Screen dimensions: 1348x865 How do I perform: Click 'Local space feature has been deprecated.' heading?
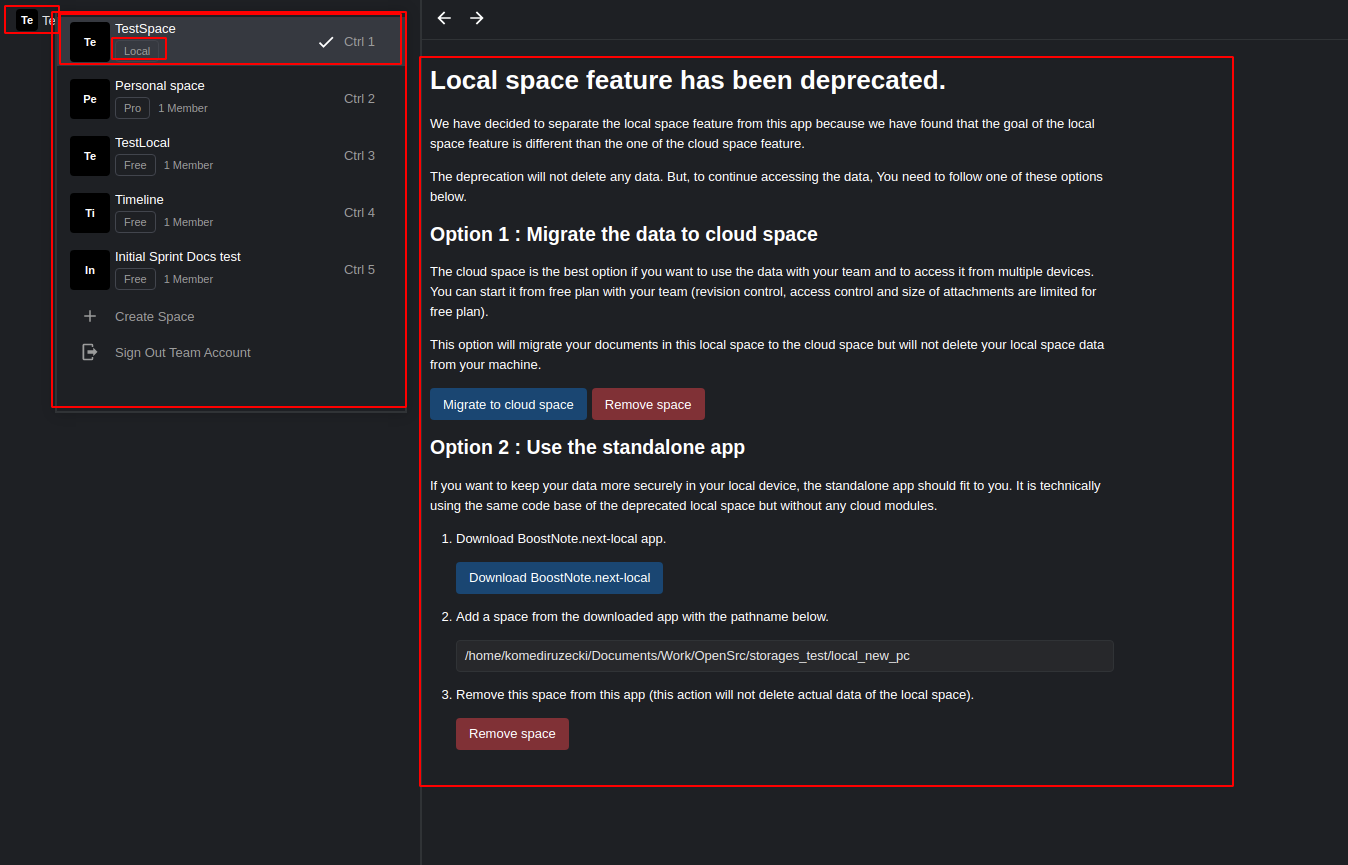[x=688, y=80]
